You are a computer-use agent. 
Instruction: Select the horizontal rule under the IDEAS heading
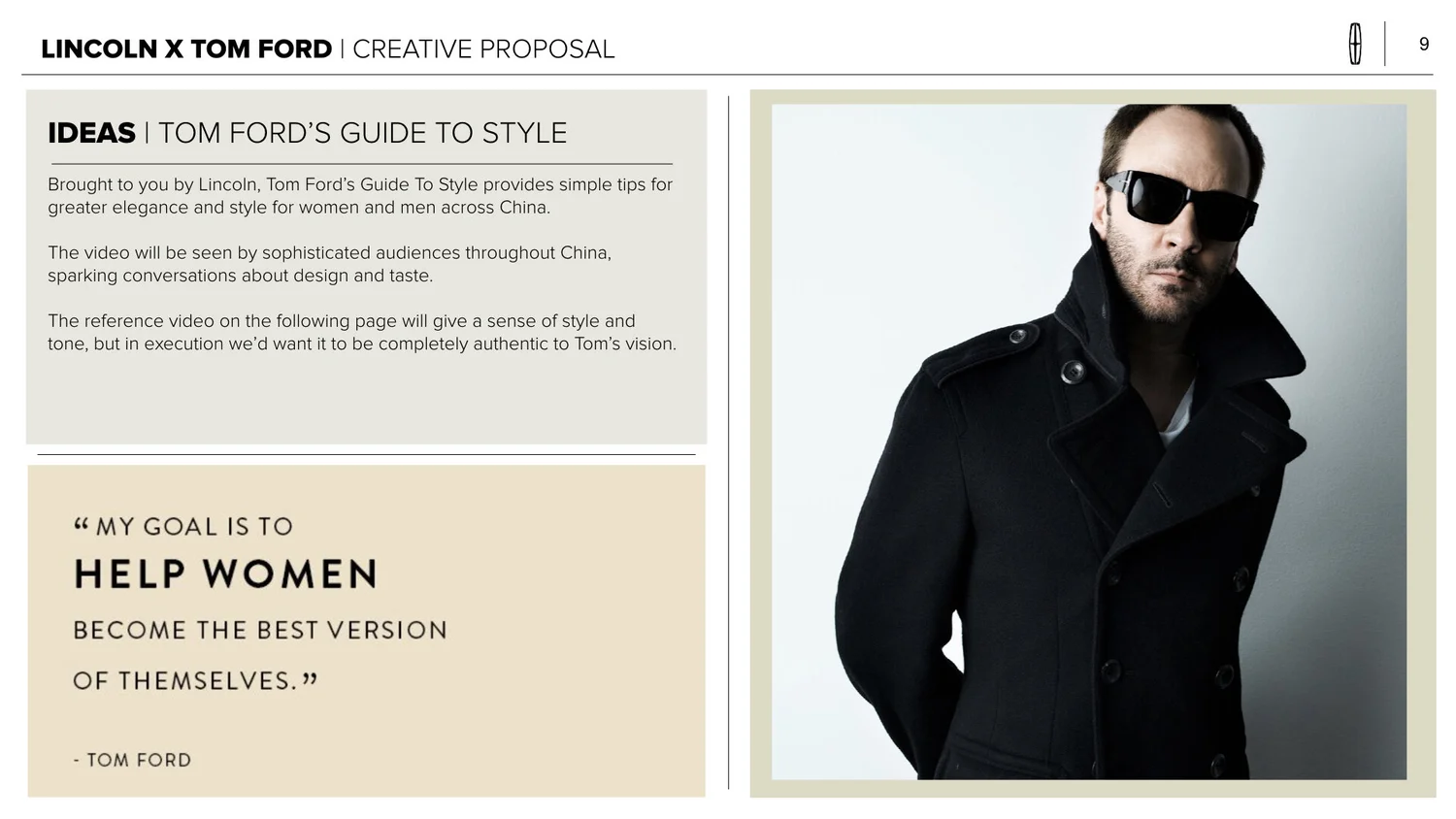(362, 164)
